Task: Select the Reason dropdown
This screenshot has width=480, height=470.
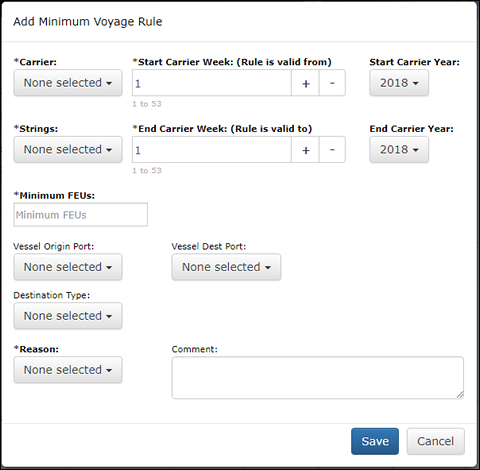Action: [x=68, y=370]
